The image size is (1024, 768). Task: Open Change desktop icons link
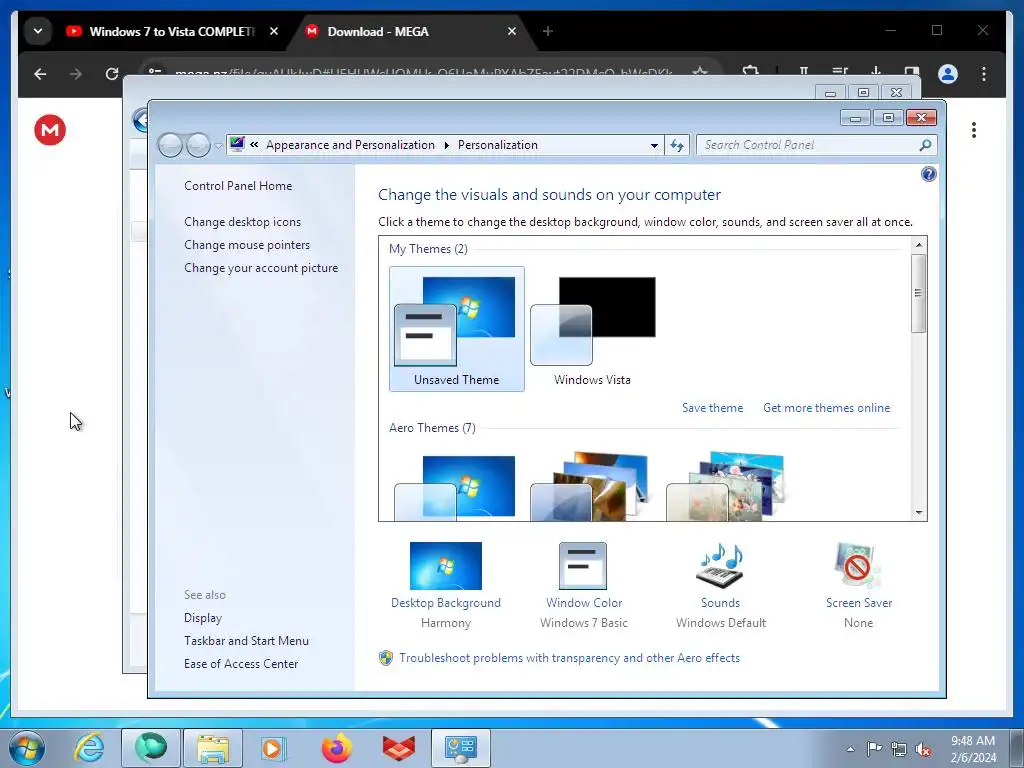pos(242,222)
